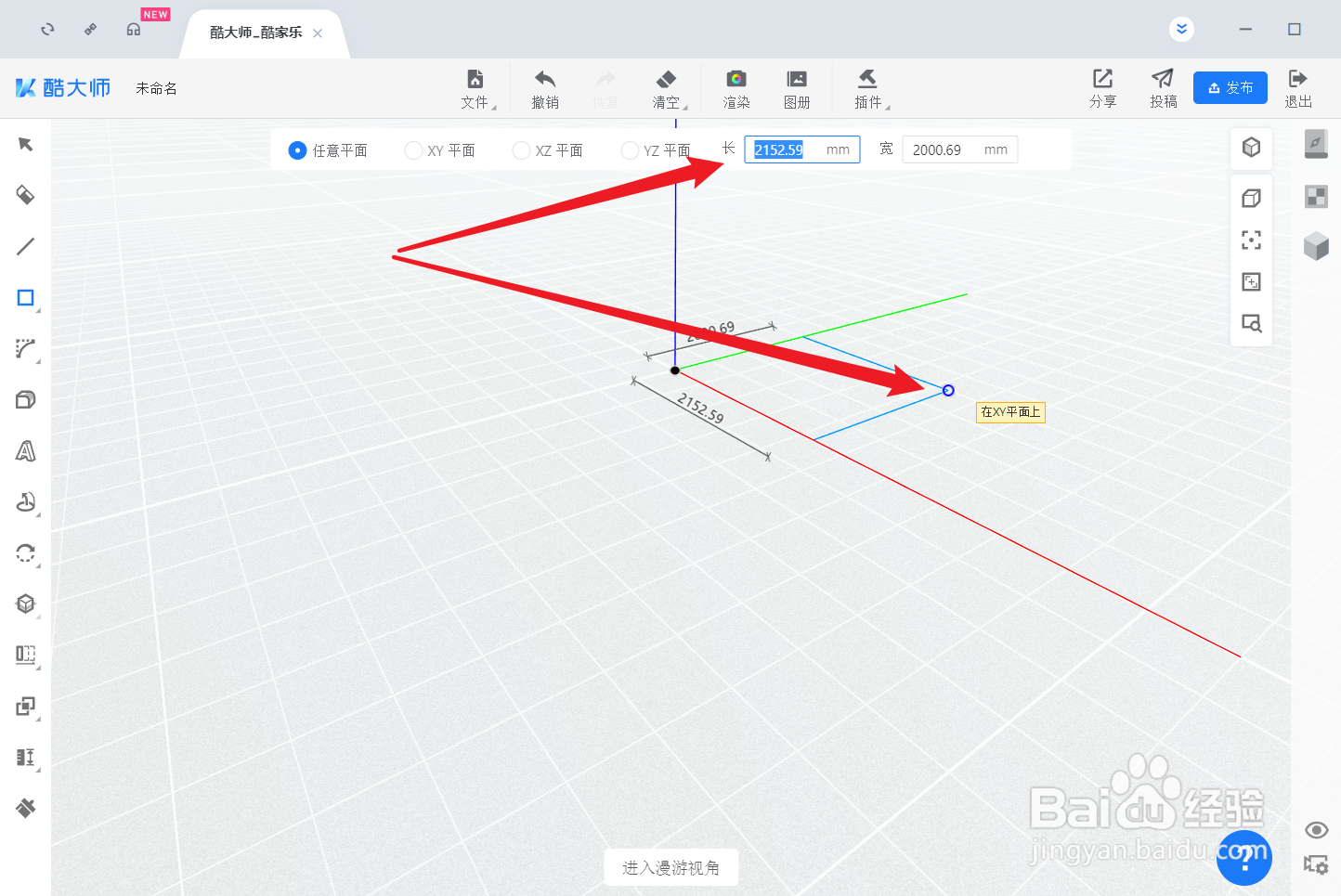Viewport: 1341px width, 896px height.
Task: Select the arc curve tool
Action: pyautogui.click(x=25, y=349)
